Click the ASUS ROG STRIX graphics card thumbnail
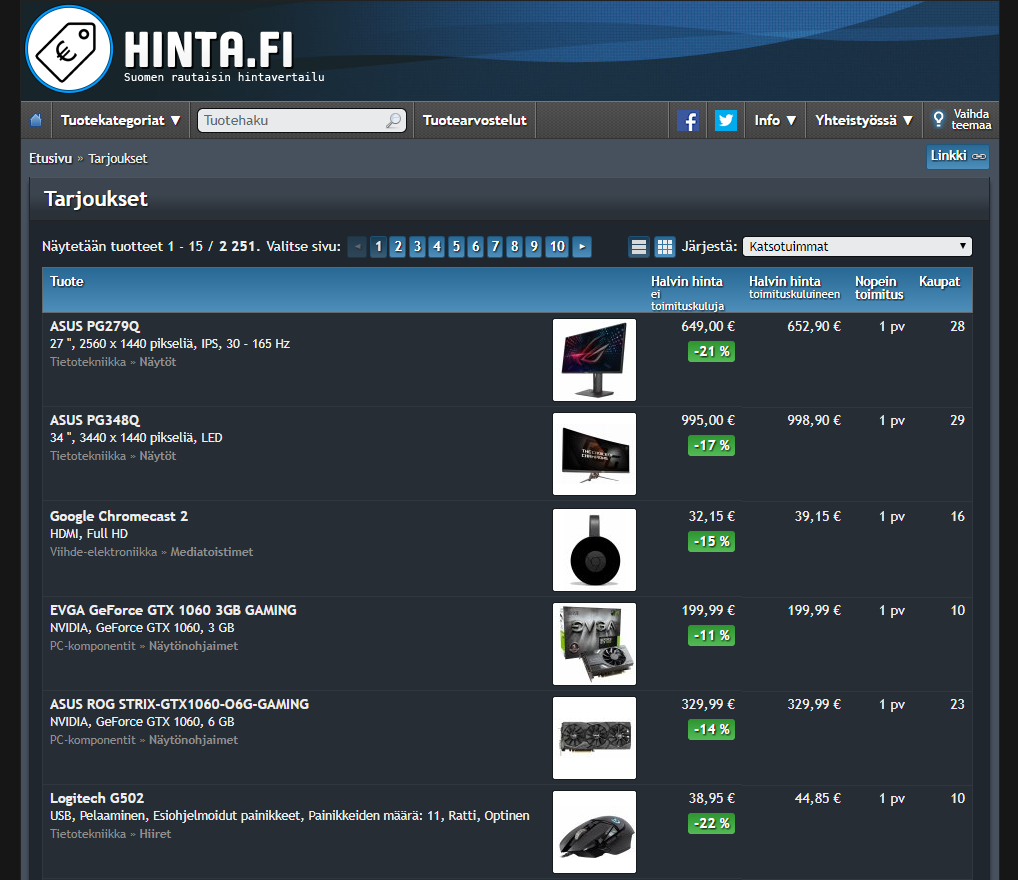 pos(594,738)
